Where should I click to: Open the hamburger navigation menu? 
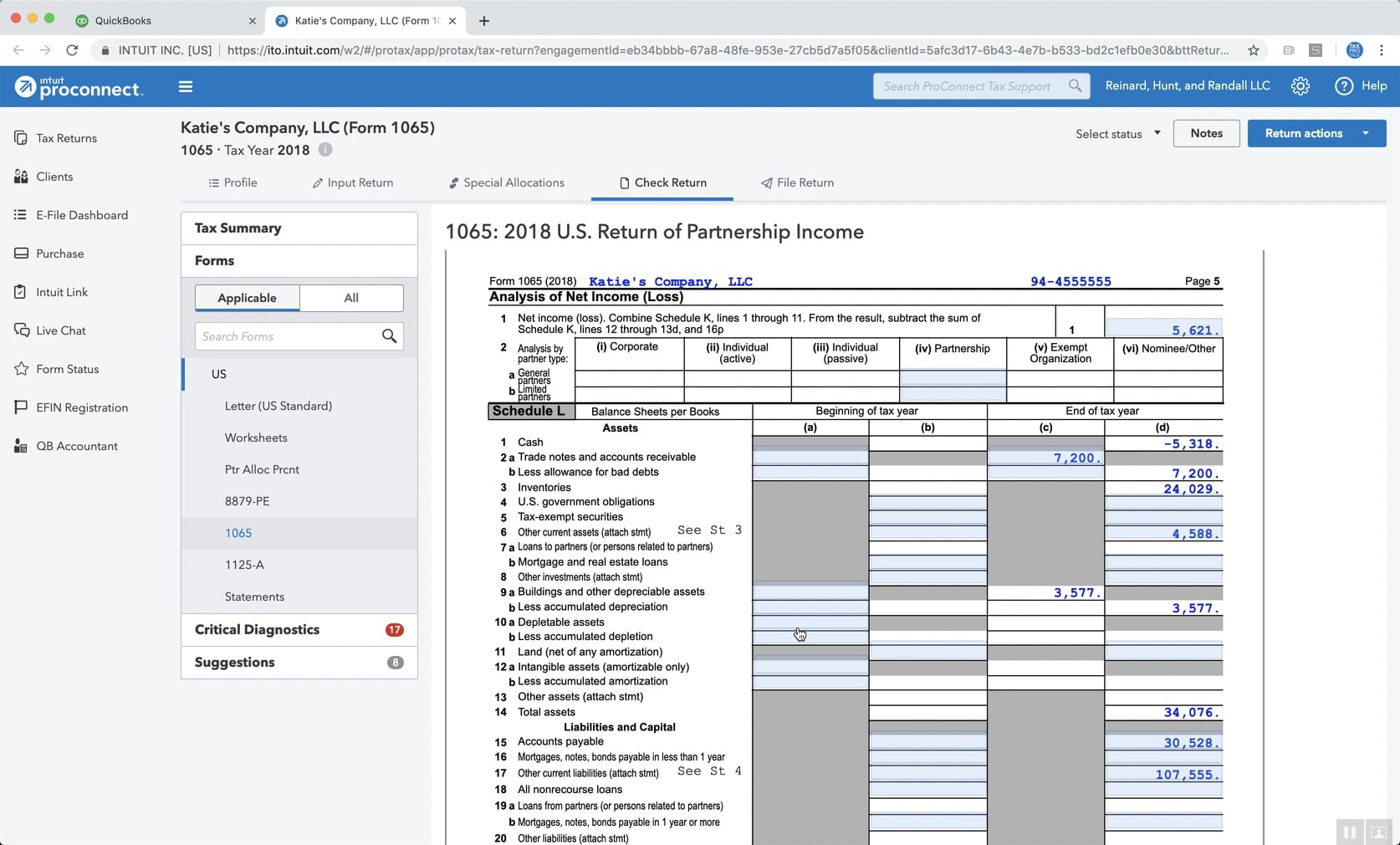pos(186,86)
